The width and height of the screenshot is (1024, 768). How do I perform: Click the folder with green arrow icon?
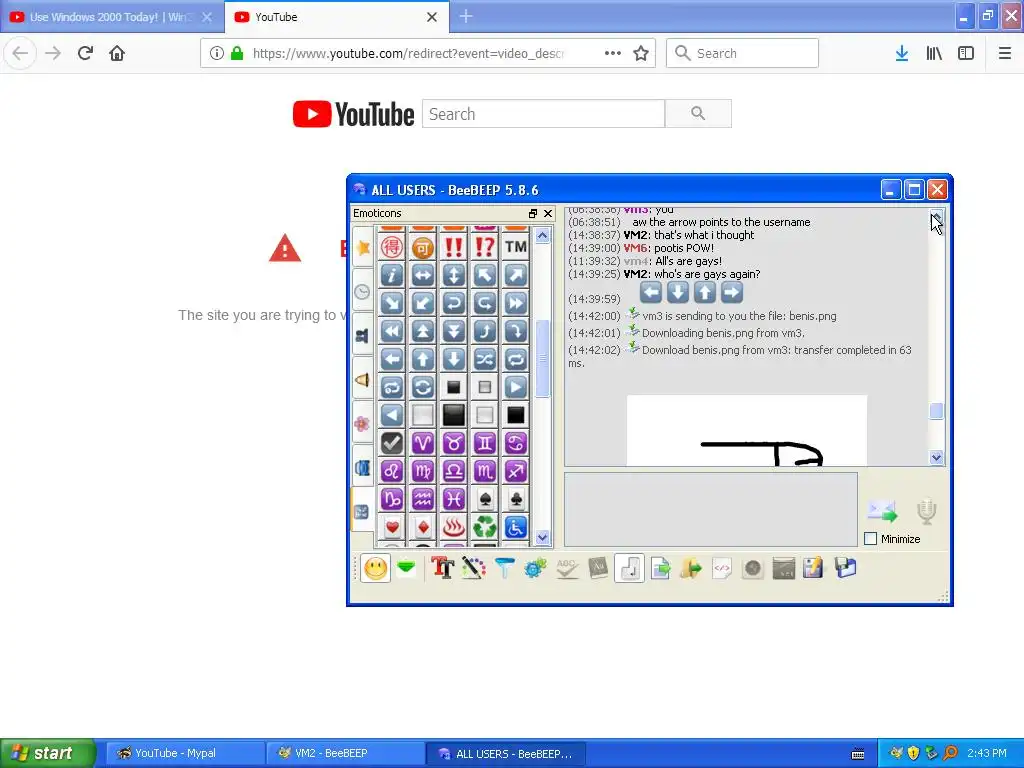coord(691,568)
